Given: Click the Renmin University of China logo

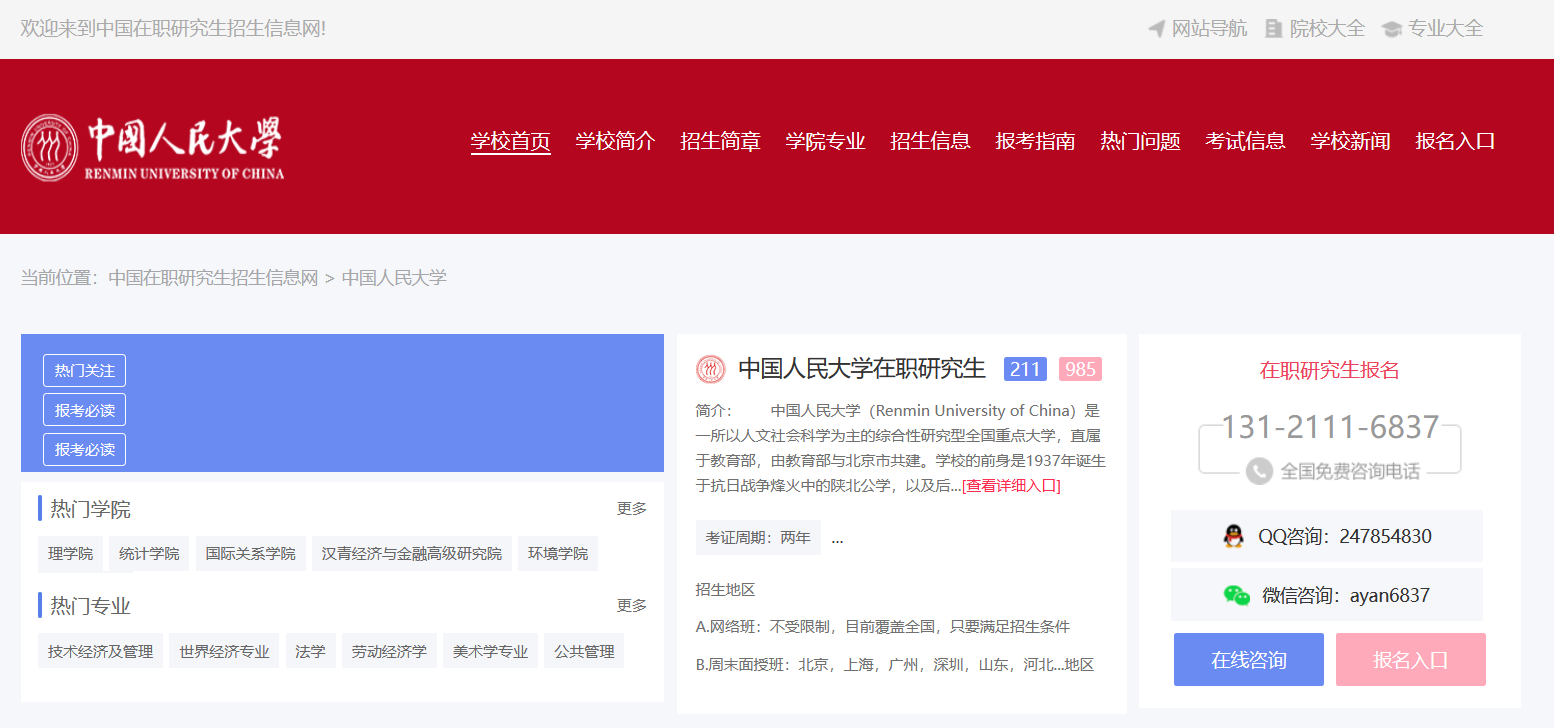Looking at the screenshot, I should pos(152,148).
